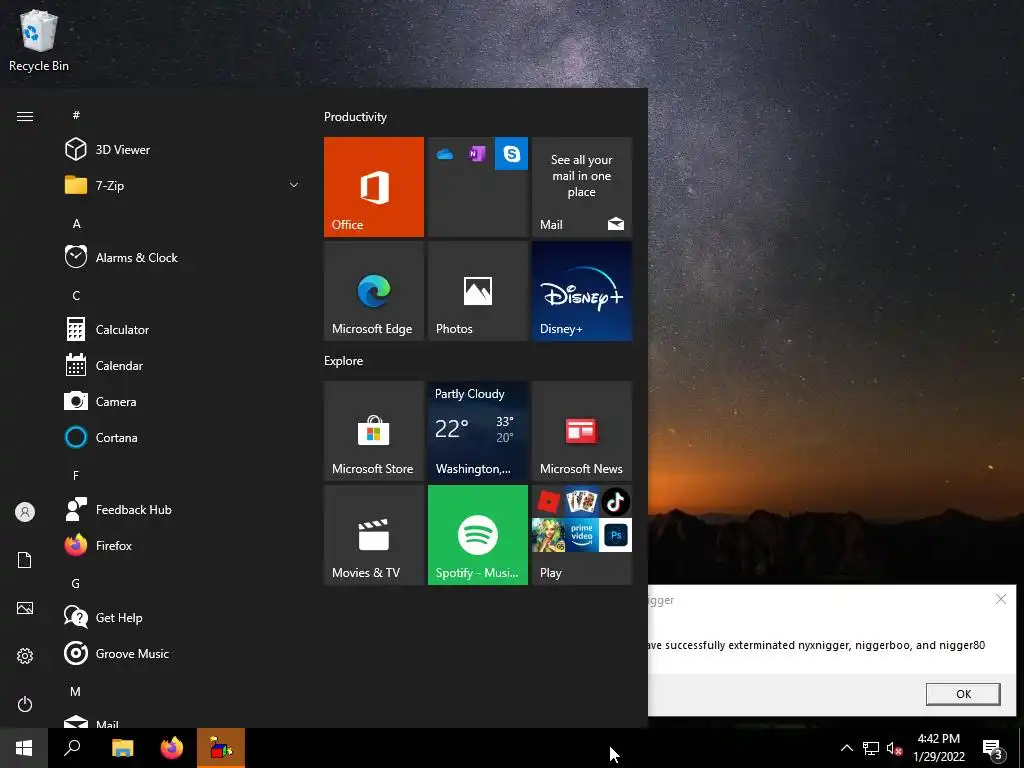
Task: Open the Recycle Bin desktop icon
Action: [39, 40]
